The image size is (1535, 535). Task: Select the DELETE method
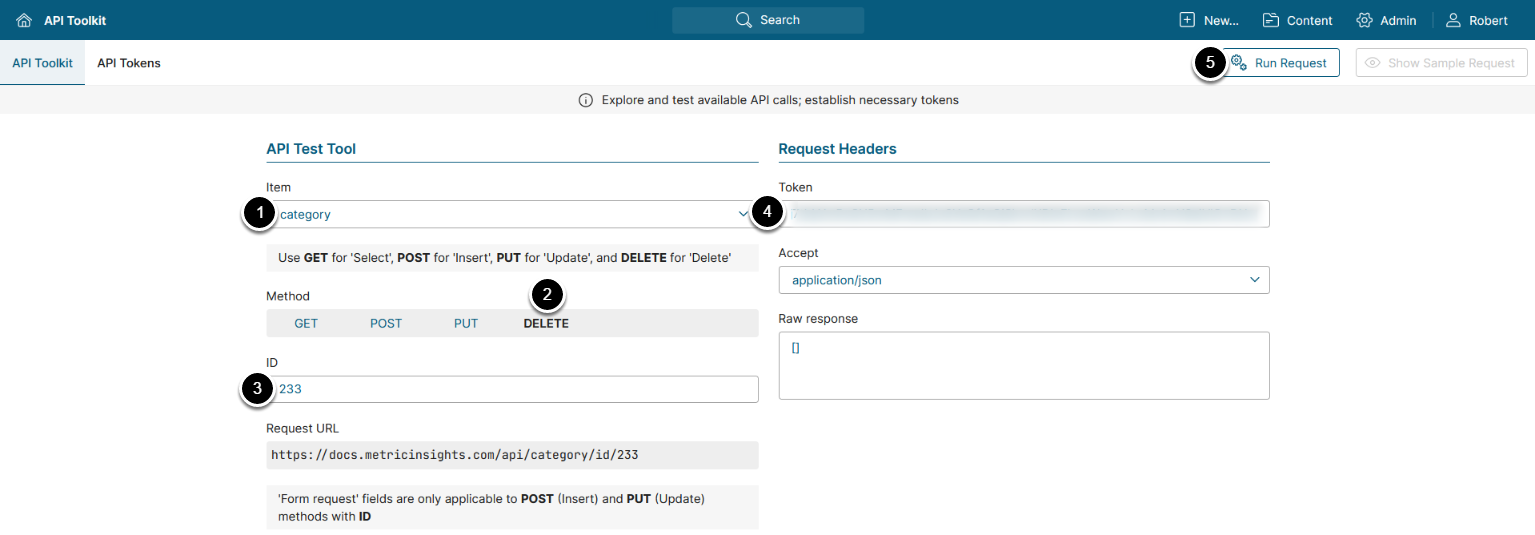(546, 323)
